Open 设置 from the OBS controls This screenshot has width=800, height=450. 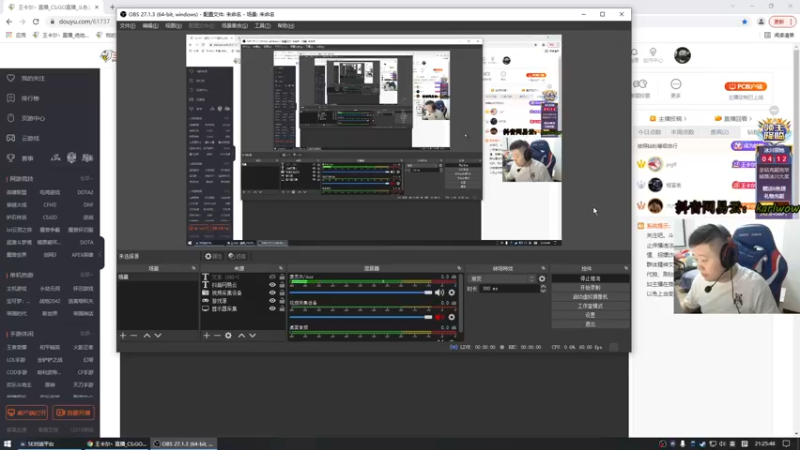590,315
